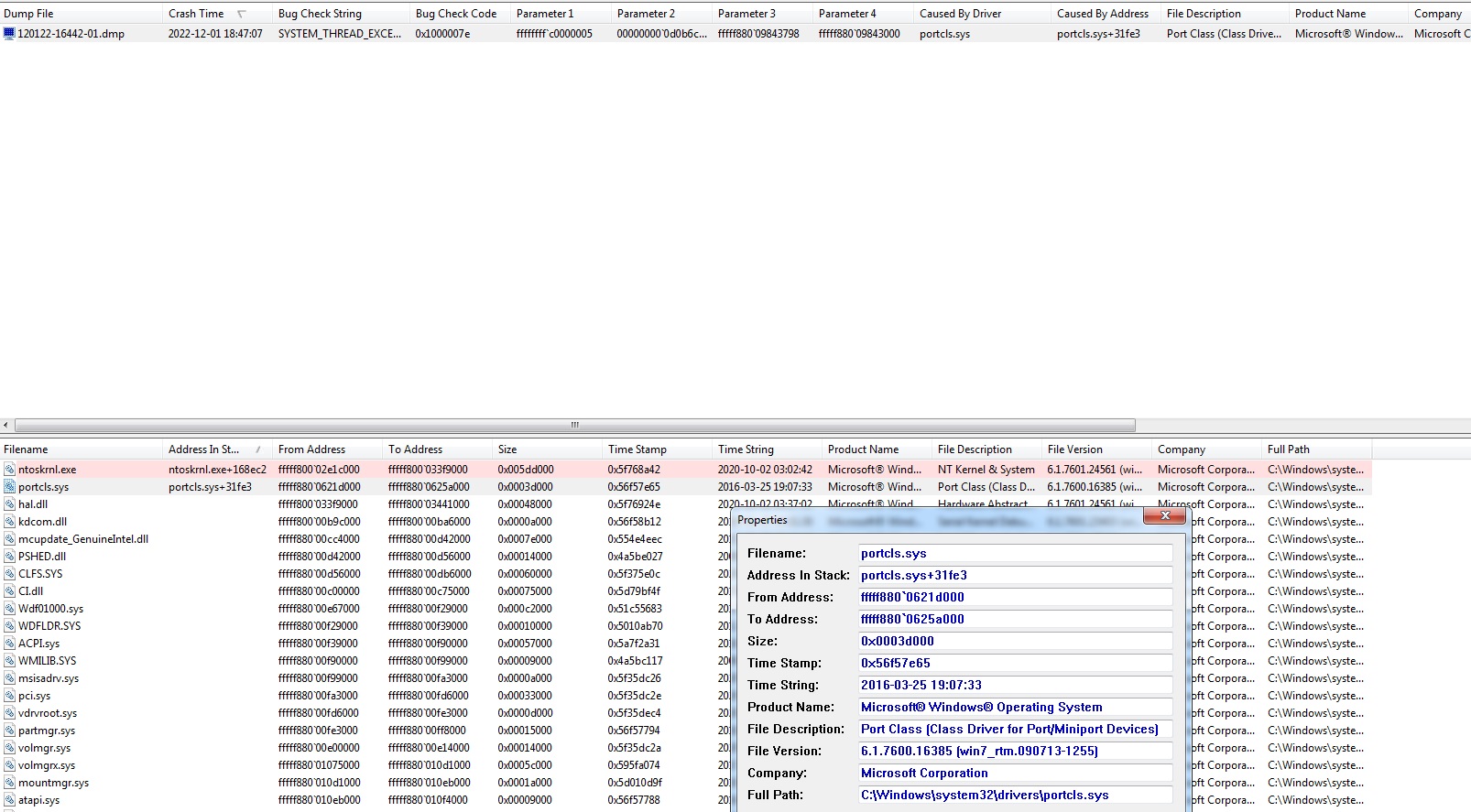Screen dimensions: 1471x812
Task: Select the 120122-16442-01.dmp dump file icon
Action: 9,34
